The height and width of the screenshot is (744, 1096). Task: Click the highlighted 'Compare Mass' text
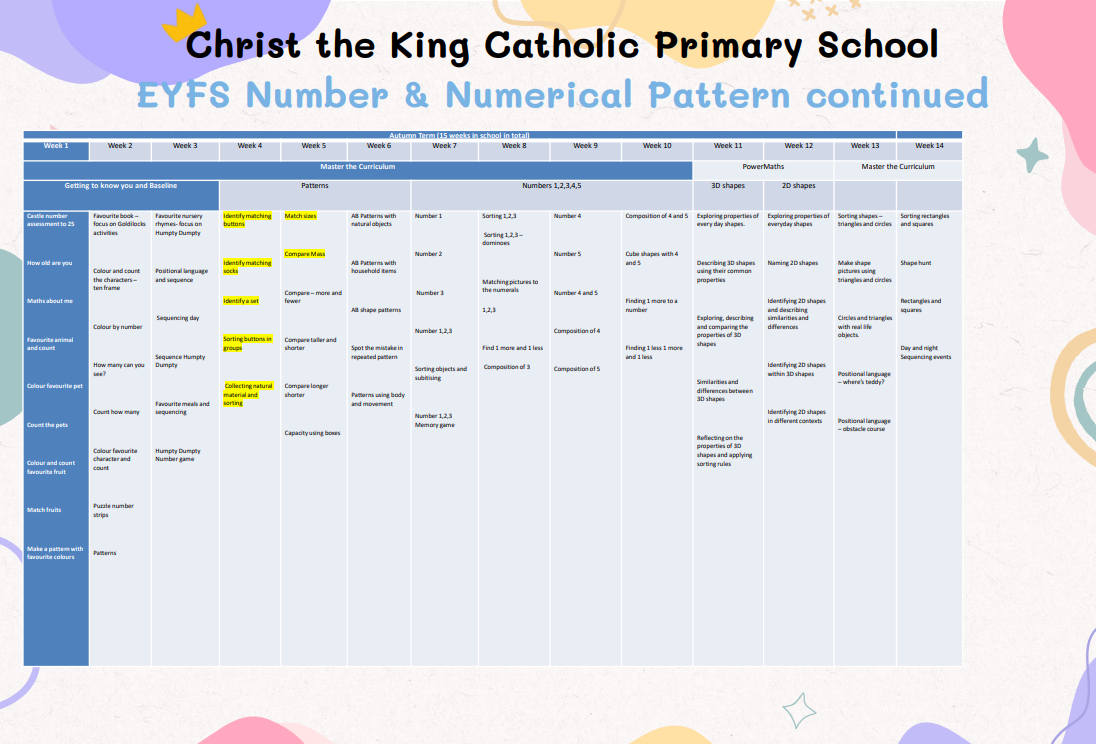point(305,254)
